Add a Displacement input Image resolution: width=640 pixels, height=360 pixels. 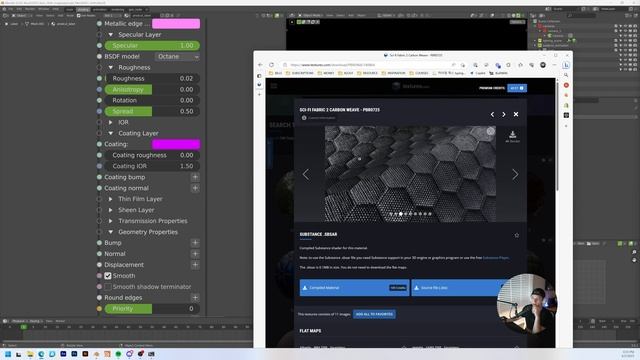click(x=195, y=264)
